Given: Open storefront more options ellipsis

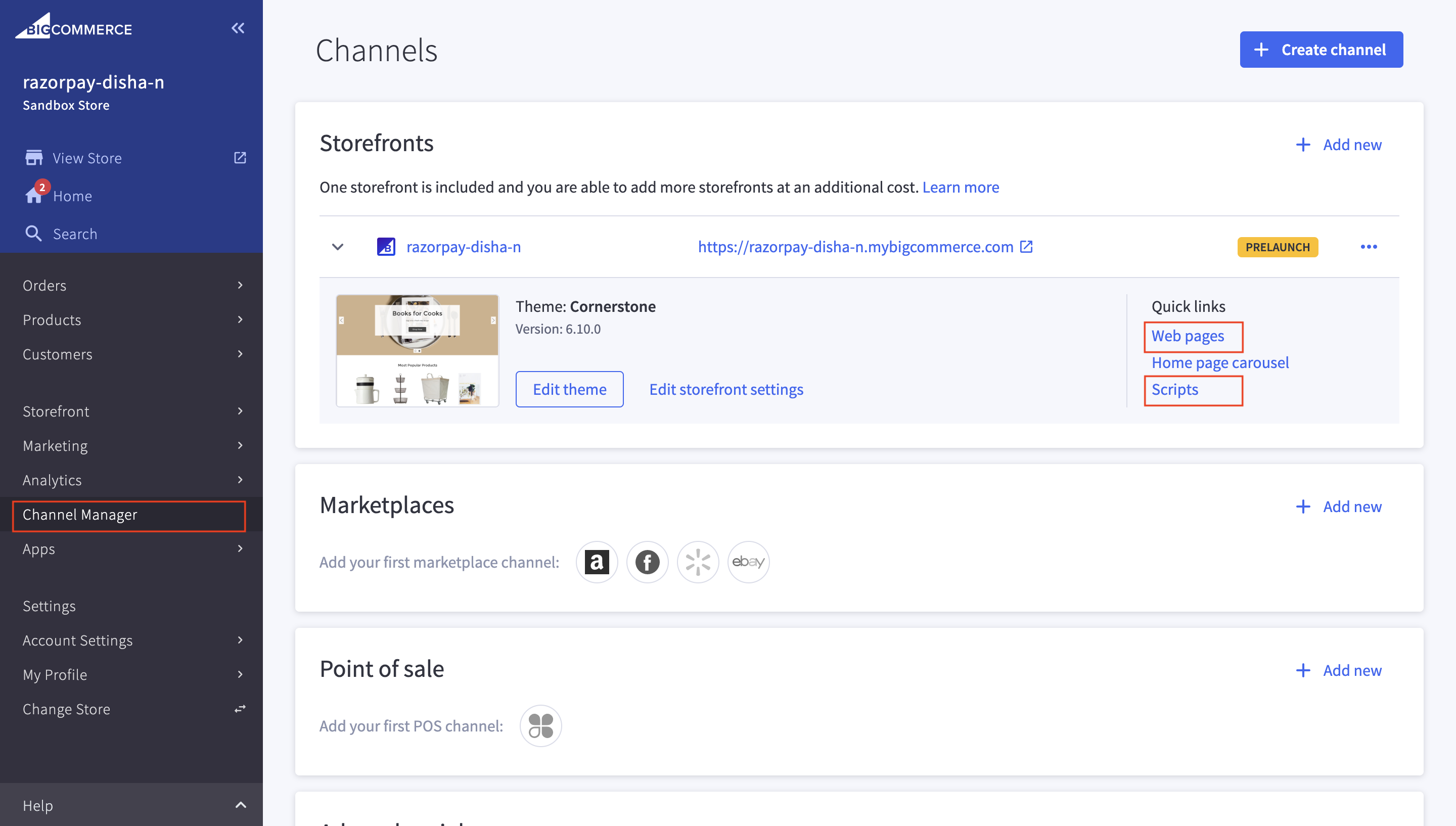Looking at the screenshot, I should [1369, 247].
